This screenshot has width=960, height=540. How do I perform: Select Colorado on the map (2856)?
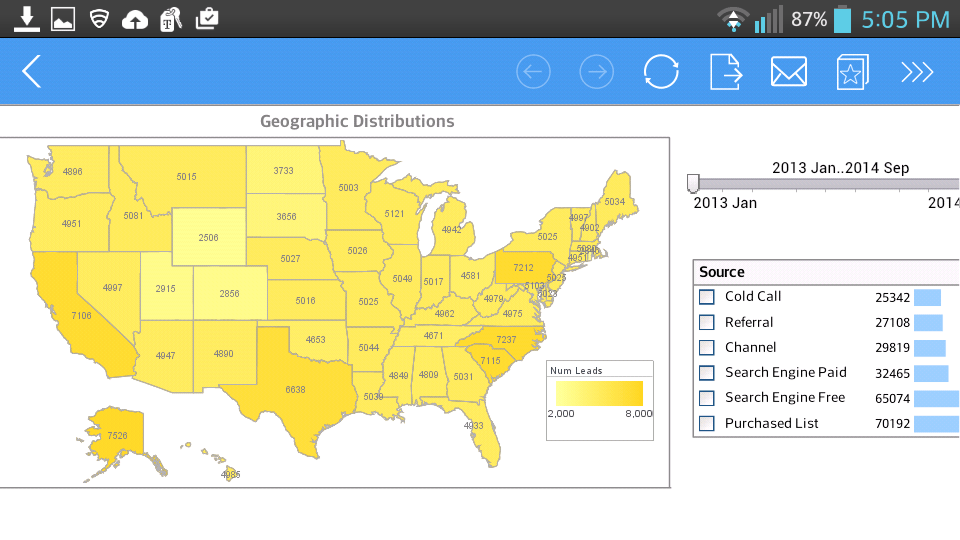(230, 293)
